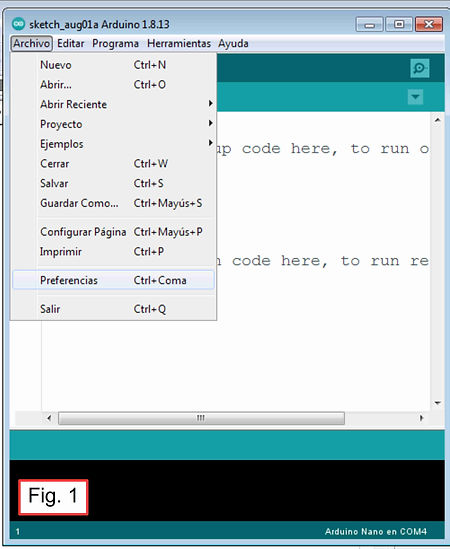
Task: Click the vertical scrollbar down arrow
Action: pos(437,403)
